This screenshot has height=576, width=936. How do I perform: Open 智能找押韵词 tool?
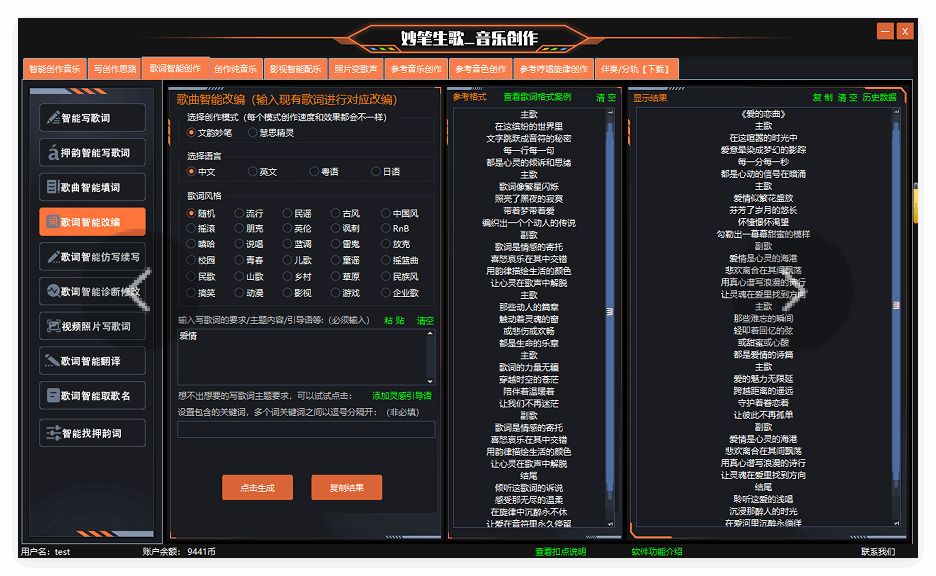click(x=92, y=433)
